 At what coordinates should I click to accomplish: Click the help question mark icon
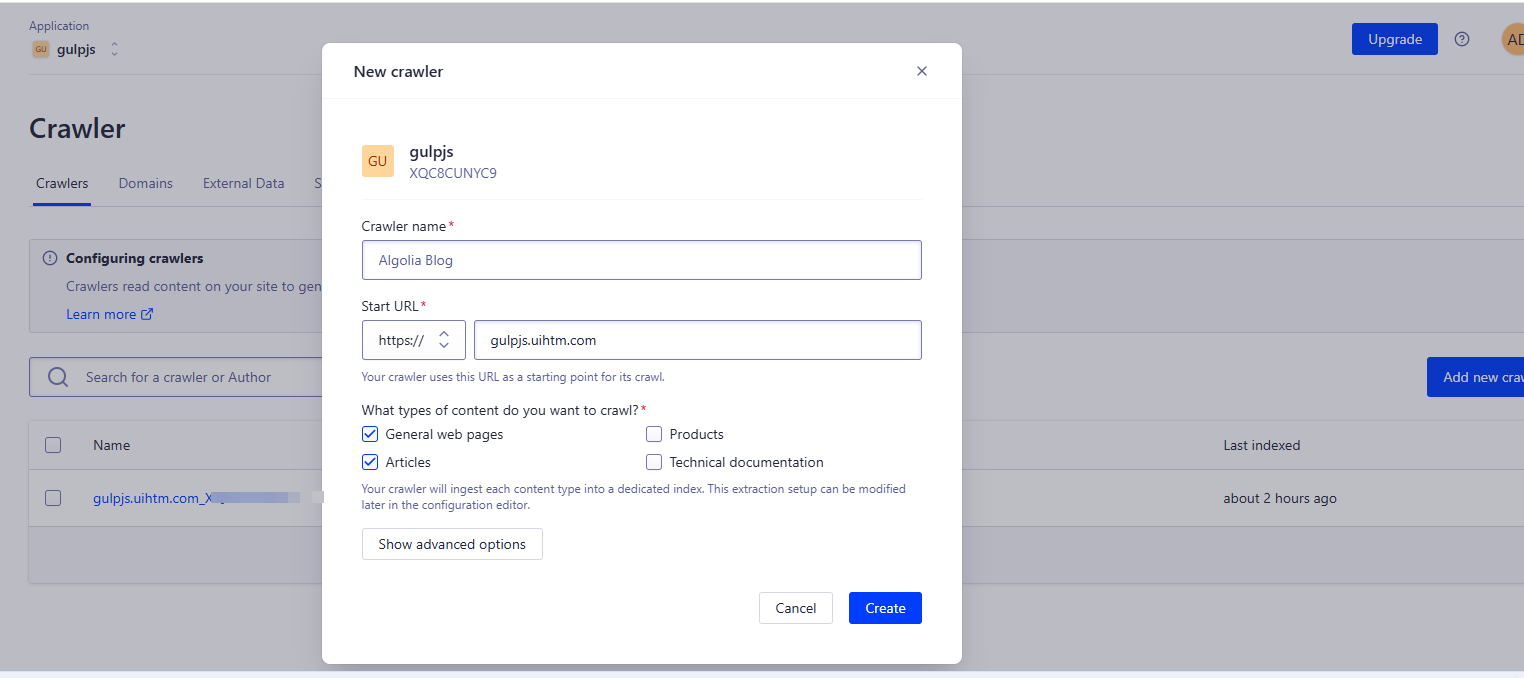1462,39
